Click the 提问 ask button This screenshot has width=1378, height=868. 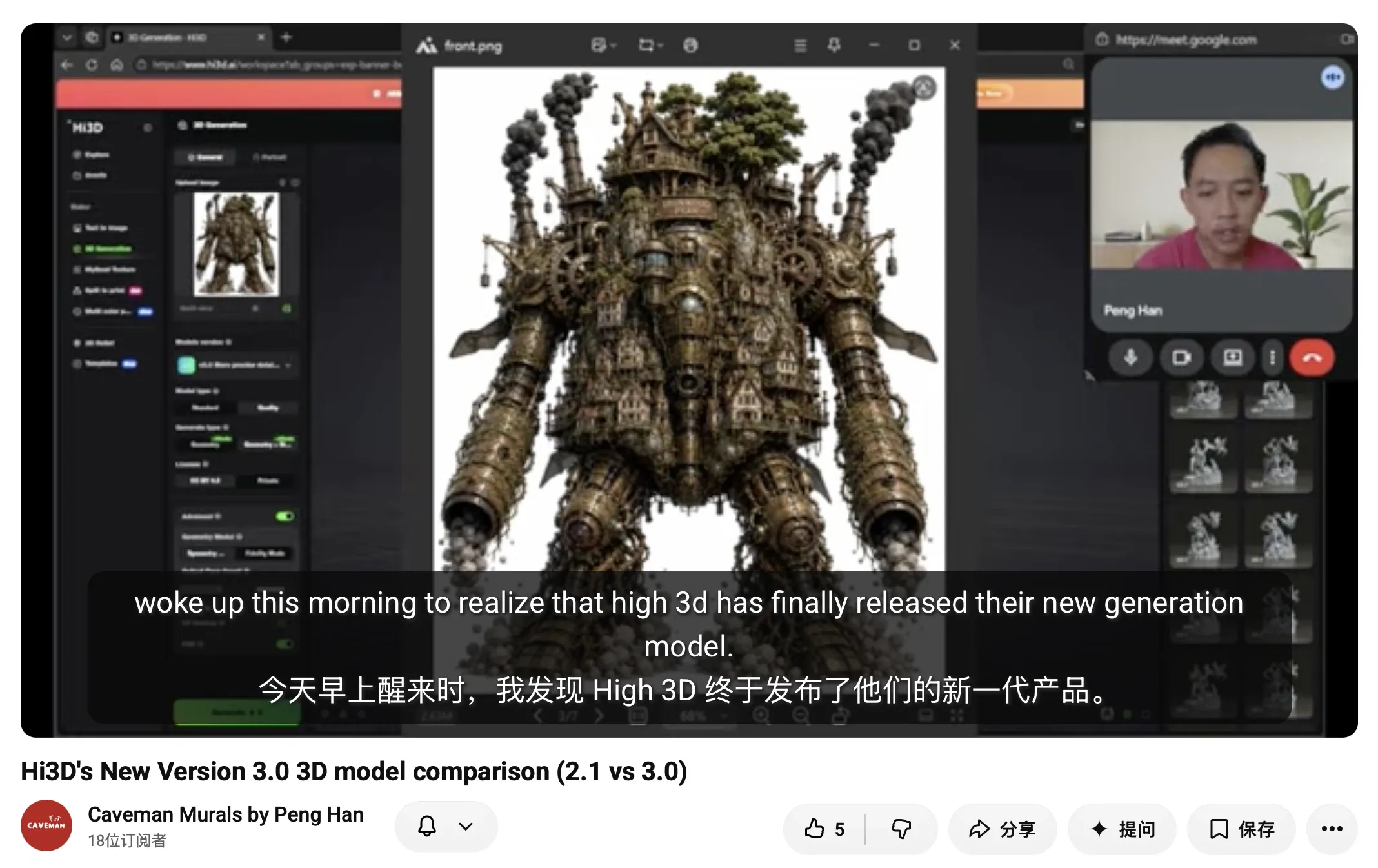click(1122, 829)
